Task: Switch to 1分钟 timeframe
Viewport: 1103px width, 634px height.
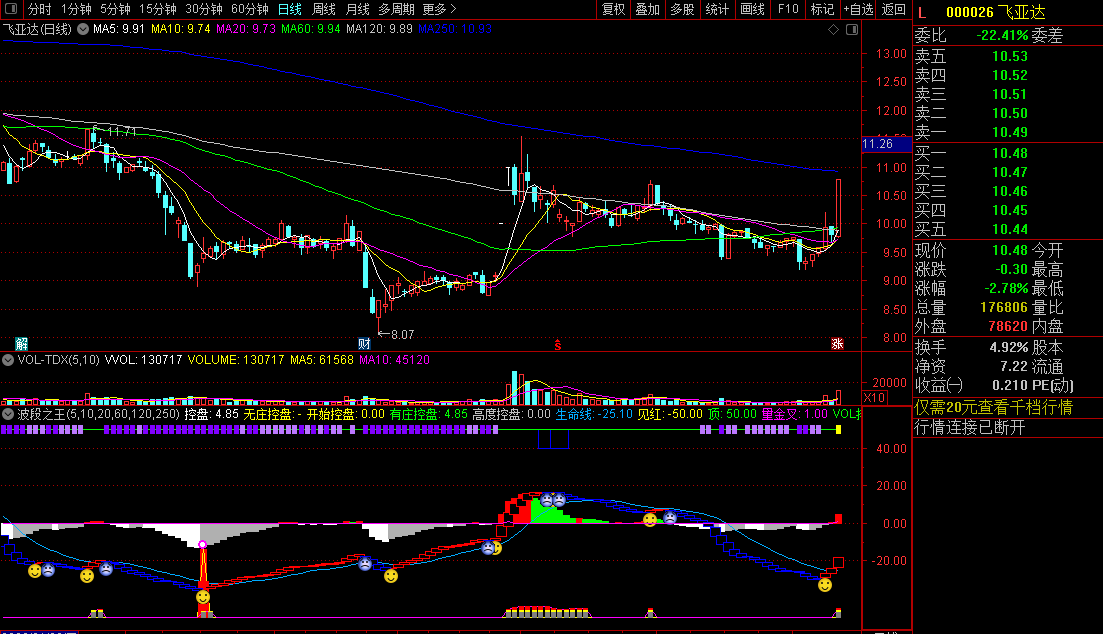Action: click(x=75, y=9)
